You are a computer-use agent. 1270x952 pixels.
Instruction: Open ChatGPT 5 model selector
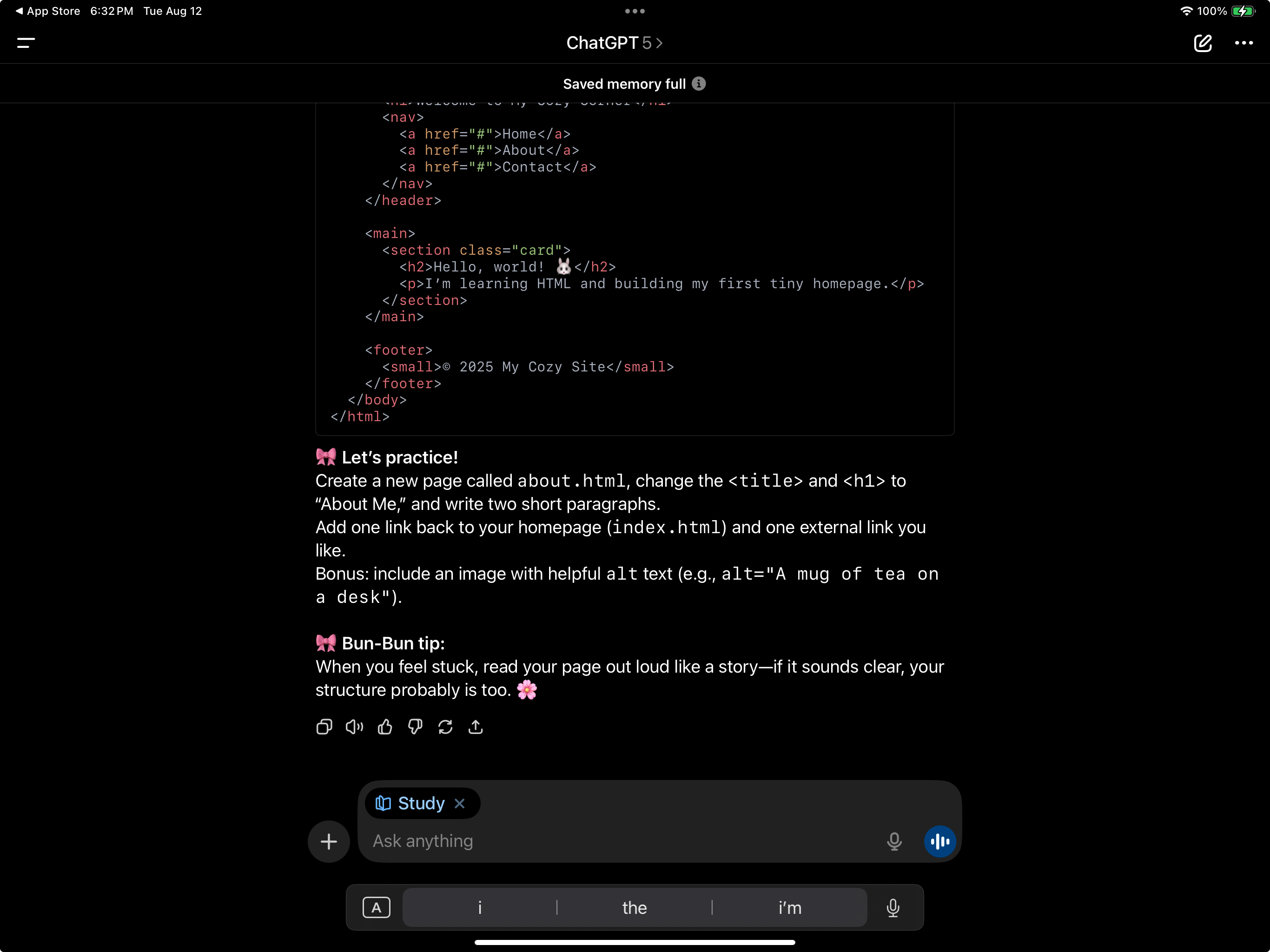pos(615,43)
